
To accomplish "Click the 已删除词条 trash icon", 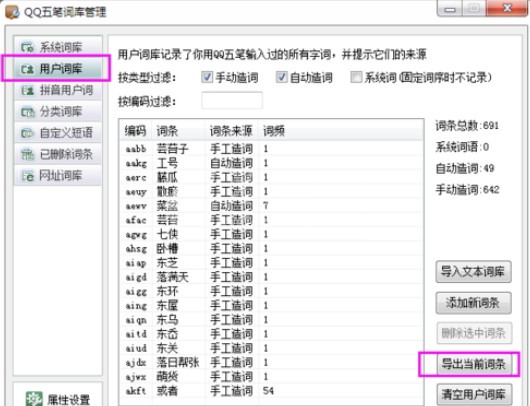I will pos(27,154).
